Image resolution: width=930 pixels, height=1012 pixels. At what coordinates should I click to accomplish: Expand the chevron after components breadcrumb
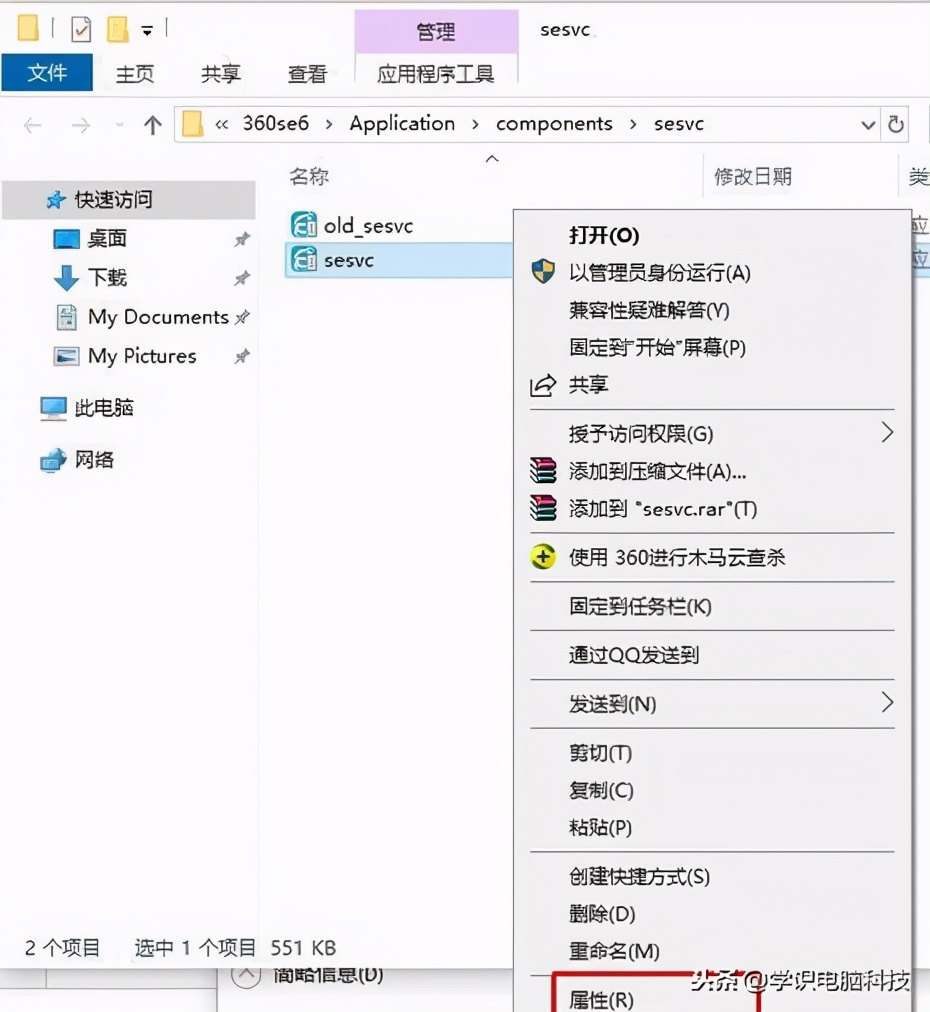click(x=633, y=124)
